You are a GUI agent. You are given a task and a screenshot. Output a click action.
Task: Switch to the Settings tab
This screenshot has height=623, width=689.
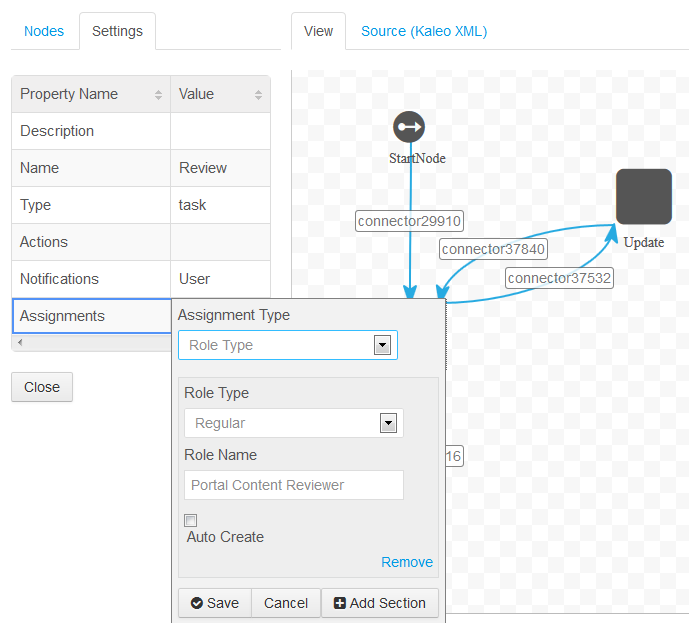[x=117, y=31]
